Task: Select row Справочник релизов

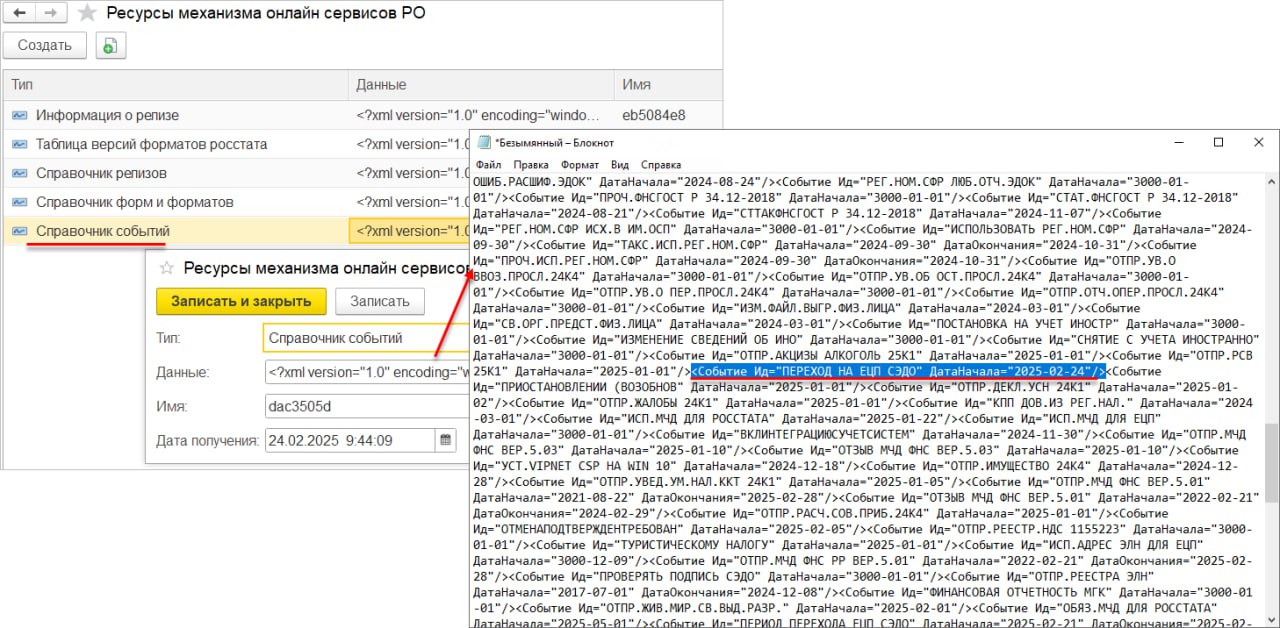Action: (x=236, y=173)
